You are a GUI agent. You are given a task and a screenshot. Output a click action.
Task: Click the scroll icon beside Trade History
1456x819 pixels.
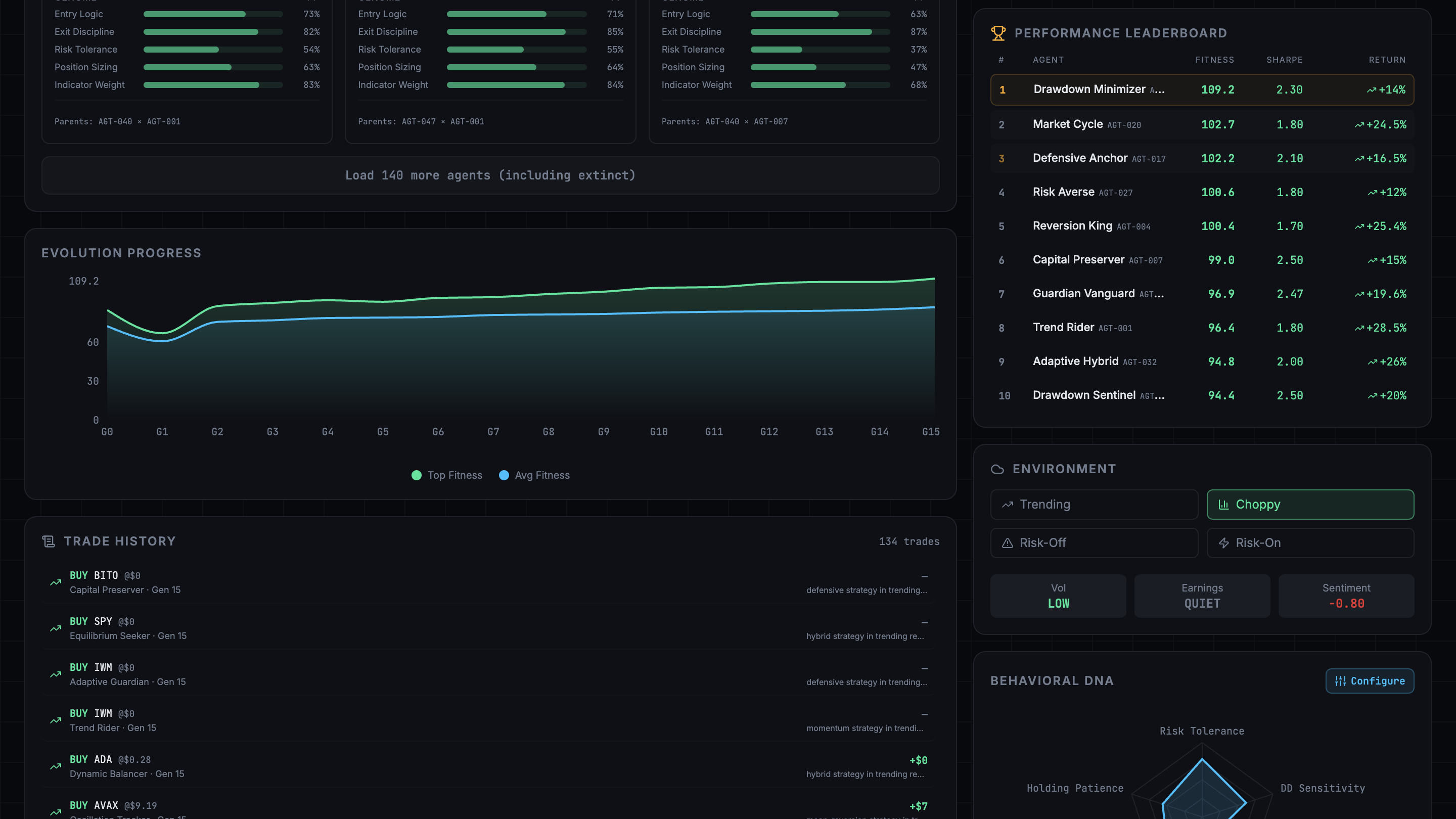click(x=49, y=541)
